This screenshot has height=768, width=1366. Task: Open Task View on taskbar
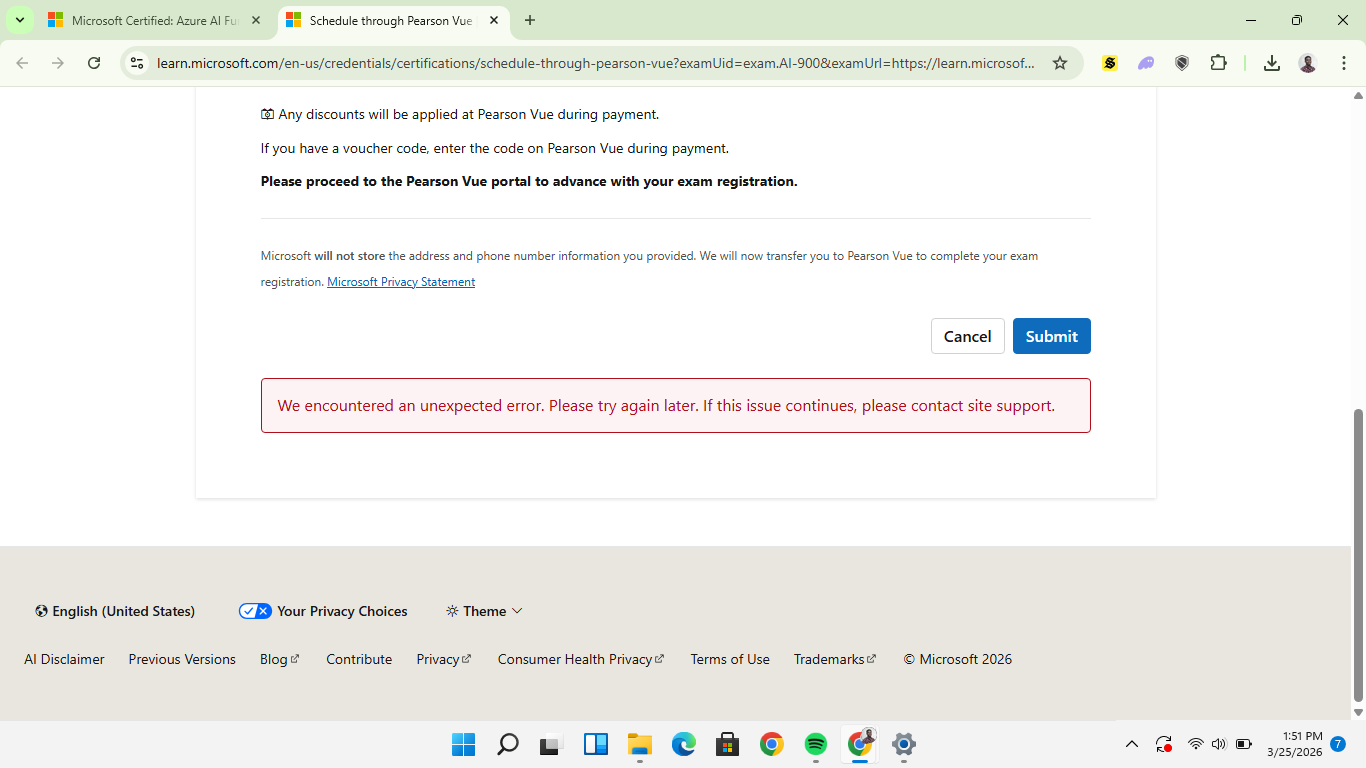(x=551, y=744)
